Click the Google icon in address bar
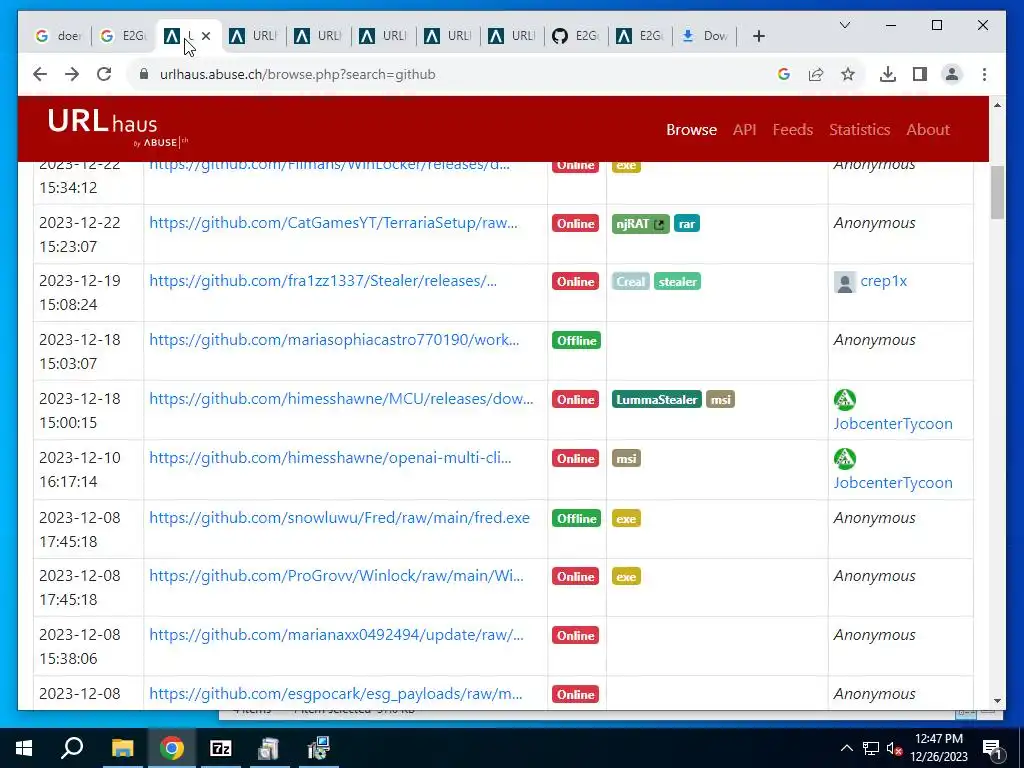 (784, 74)
